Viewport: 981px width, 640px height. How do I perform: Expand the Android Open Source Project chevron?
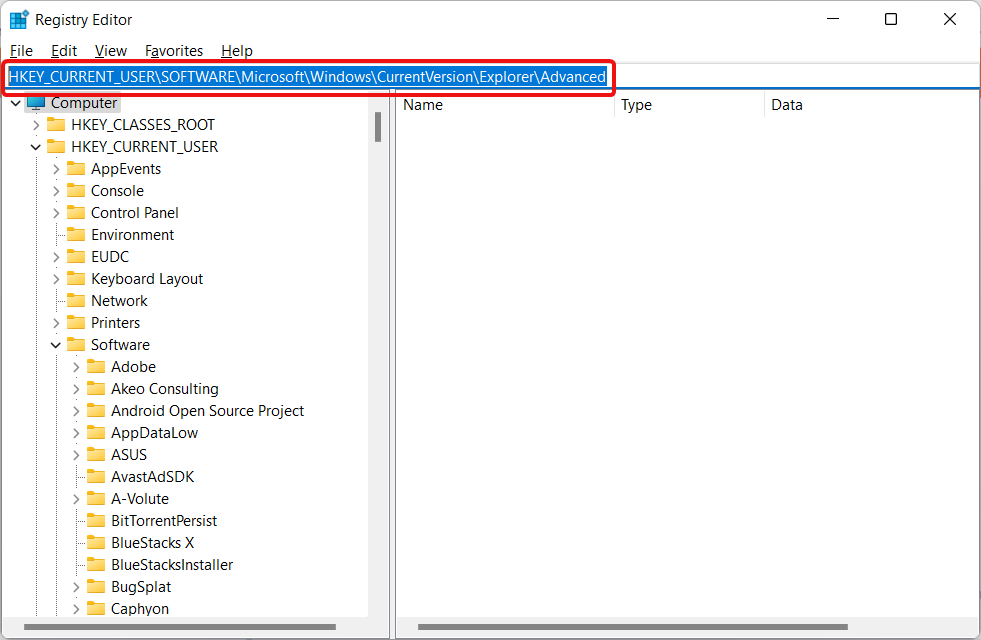76,411
